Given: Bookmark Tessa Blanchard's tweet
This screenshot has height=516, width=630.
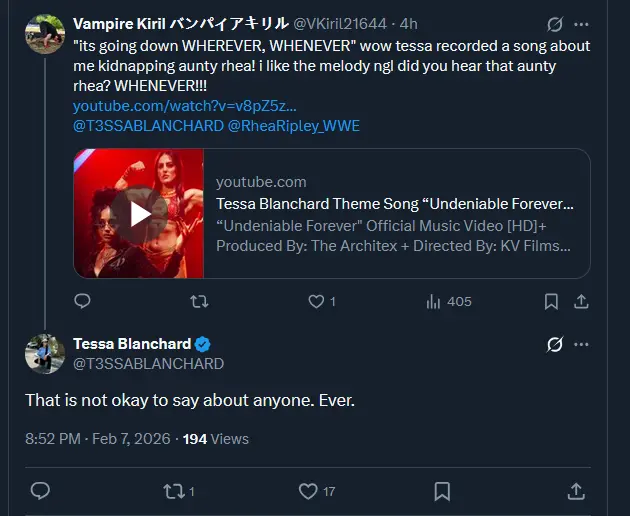Looking at the screenshot, I should coord(442,490).
